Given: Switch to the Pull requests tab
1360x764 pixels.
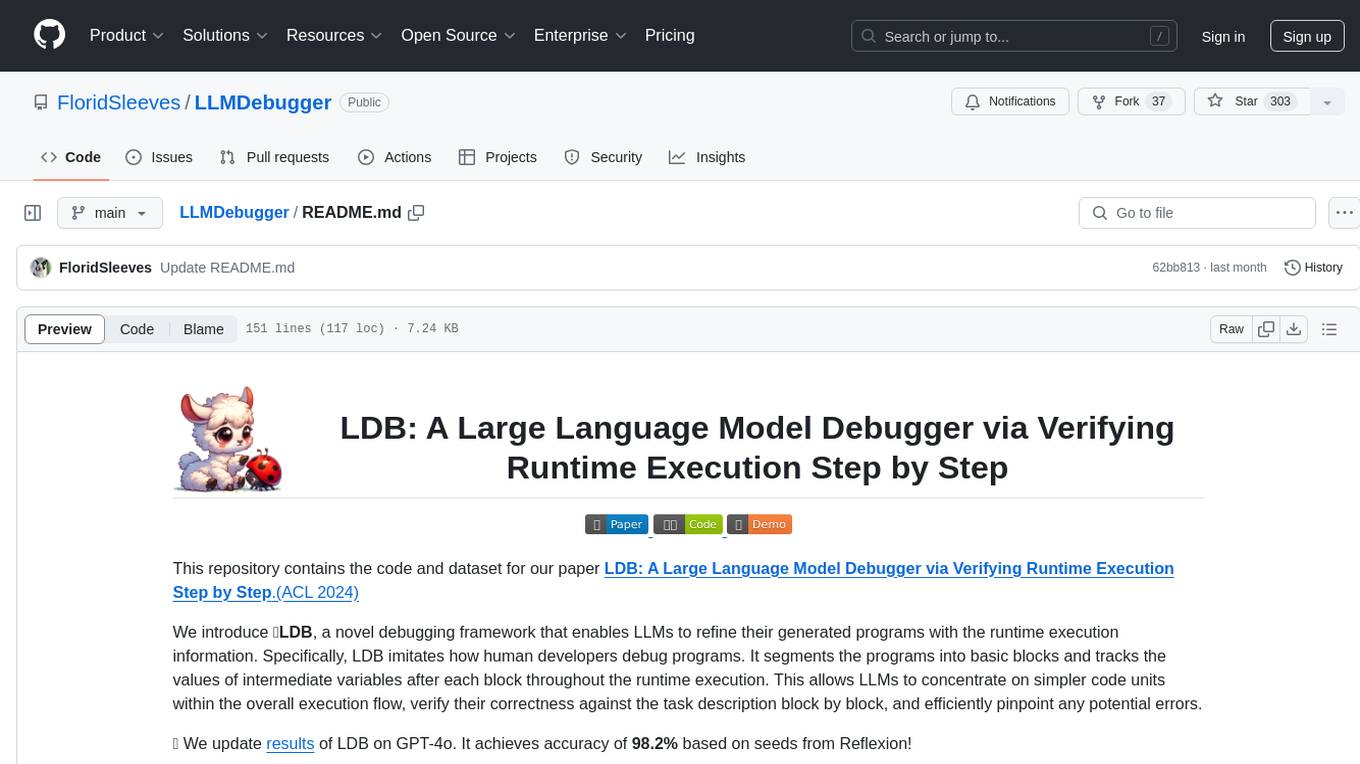Looking at the screenshot, I should click(x=274, y=157).
